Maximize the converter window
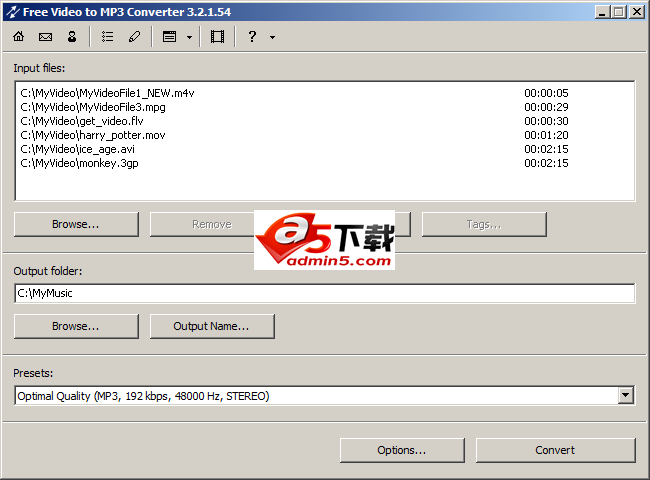The height and width of the screenshot is (480, 650). tap(619, 12)
